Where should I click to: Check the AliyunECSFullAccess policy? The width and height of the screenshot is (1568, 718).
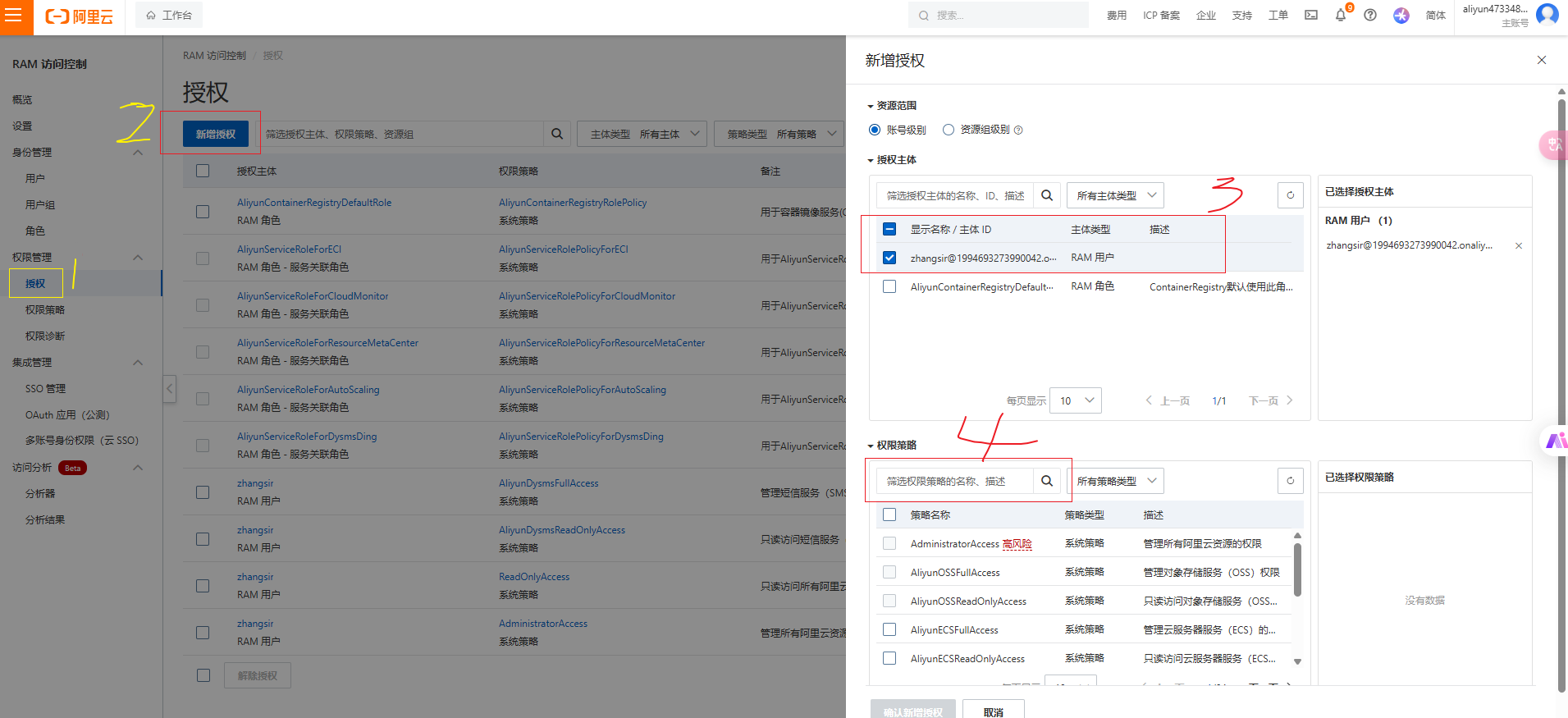coord(889,629)
